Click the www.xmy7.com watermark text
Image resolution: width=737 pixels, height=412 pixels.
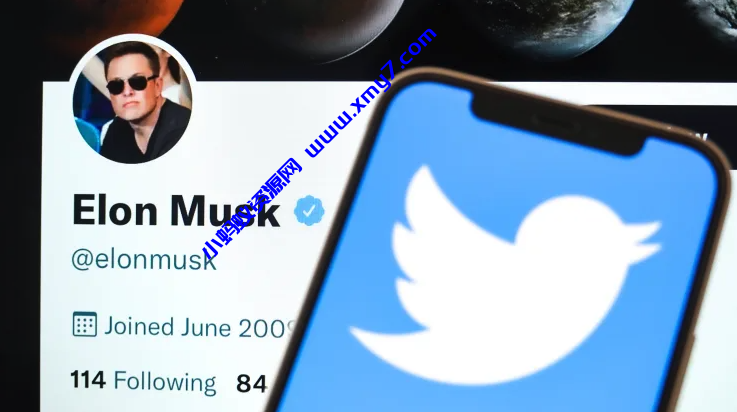[x=371, y=93]
